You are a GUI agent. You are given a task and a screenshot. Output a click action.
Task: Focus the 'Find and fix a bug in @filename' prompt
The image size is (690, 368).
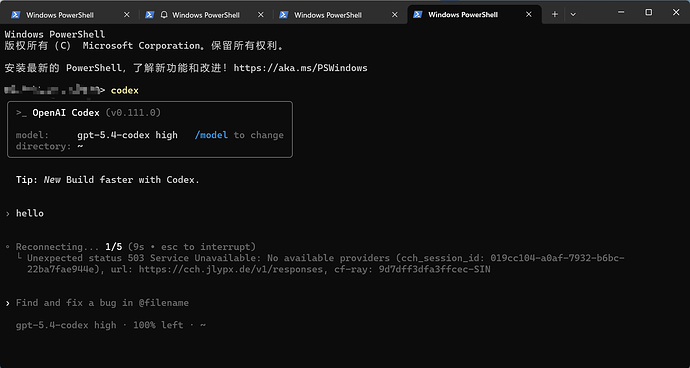click(x=102, y=303)
